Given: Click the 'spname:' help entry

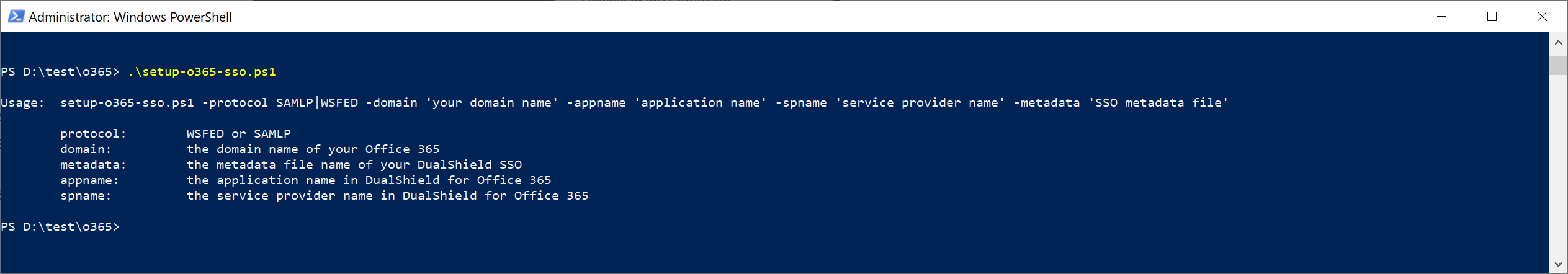Looking at the screenshot, I should (86, 196).
